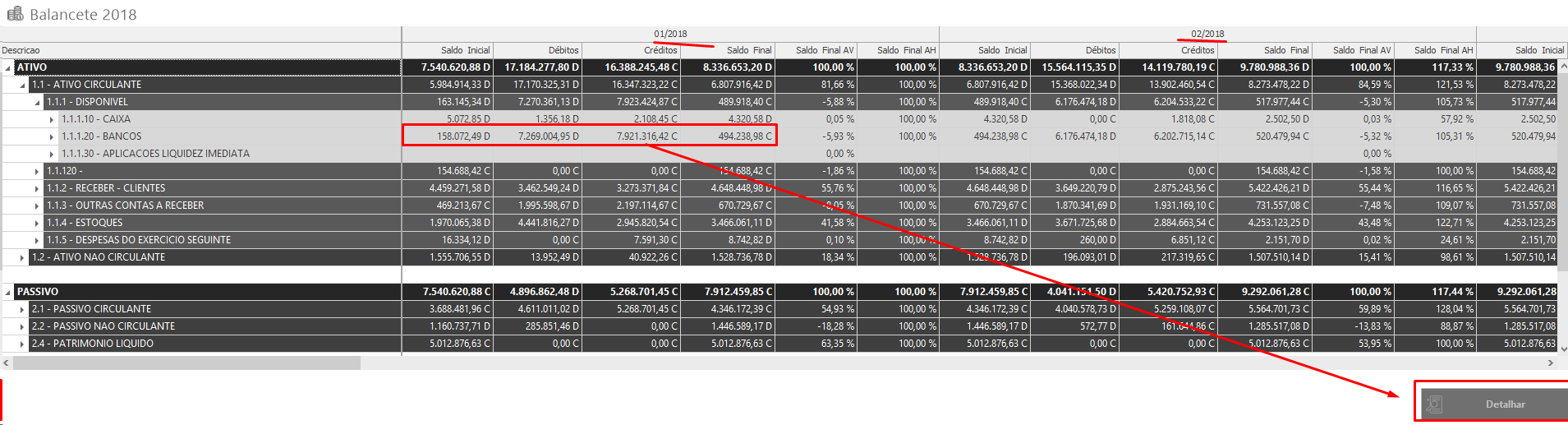
Task: Collapse the 1.1 - ATIVO CIRCULANTE node
Action: (x=22, y=85)
